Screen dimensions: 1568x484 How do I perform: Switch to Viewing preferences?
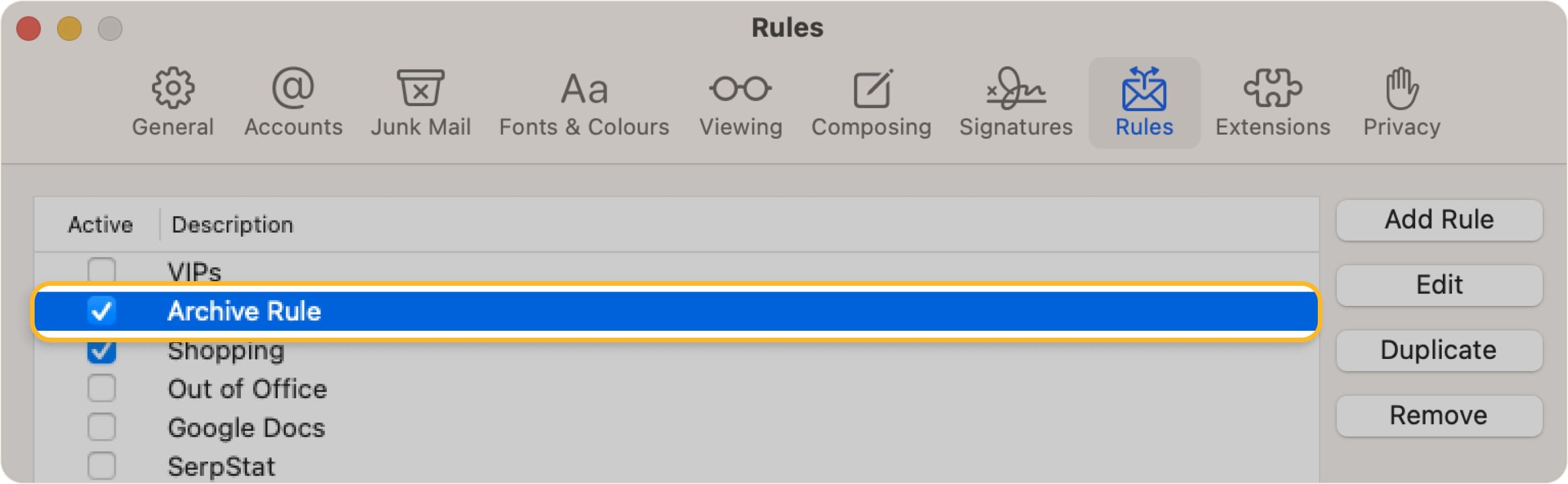740,100
